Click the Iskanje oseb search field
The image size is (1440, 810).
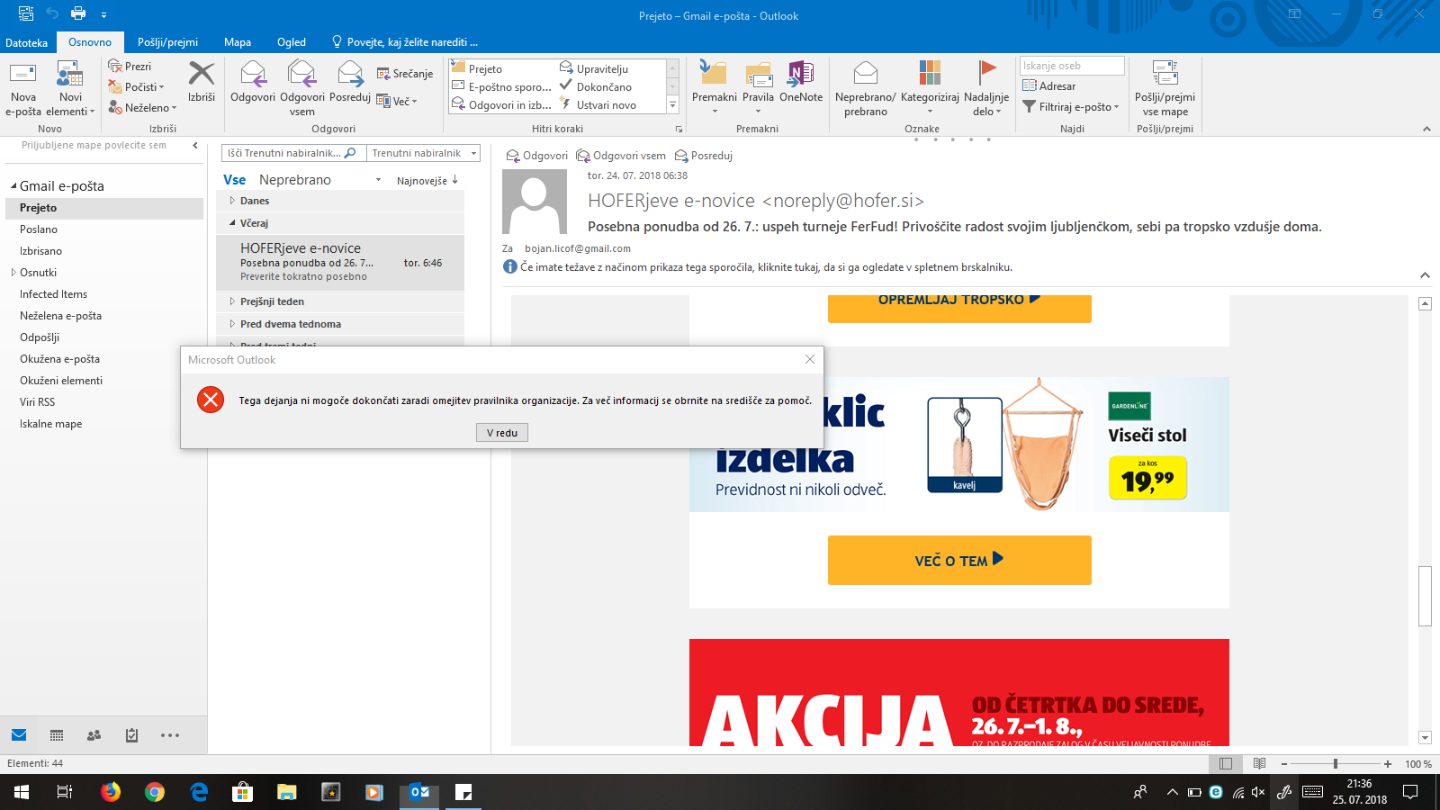(1072, 66)
